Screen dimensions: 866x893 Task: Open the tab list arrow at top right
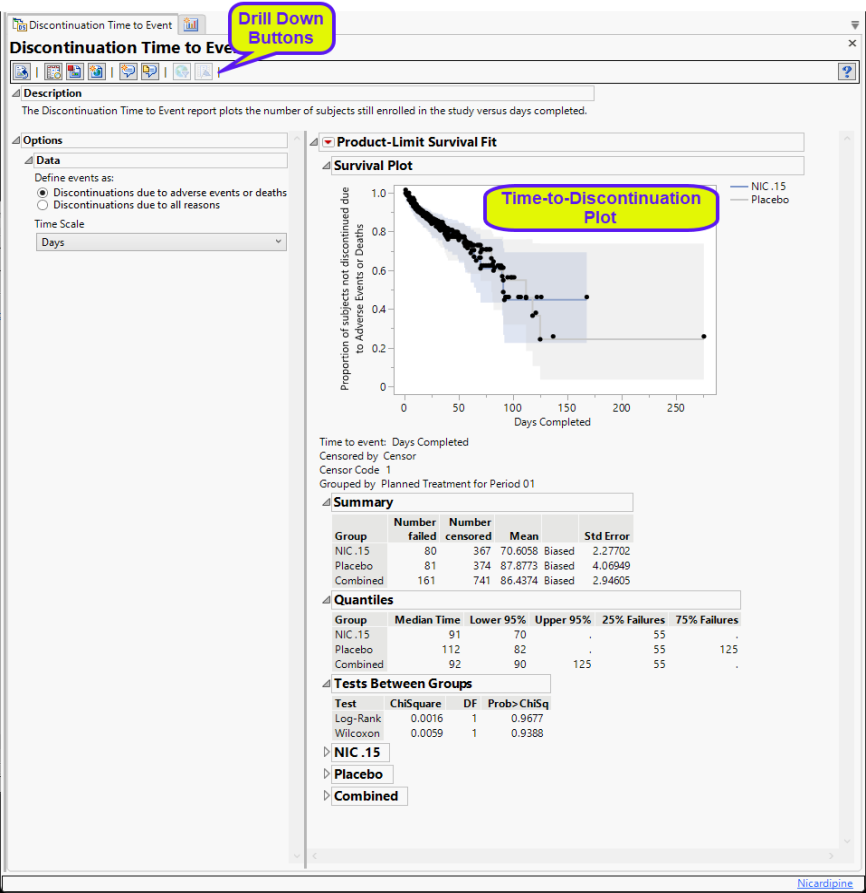click(855, 25)
